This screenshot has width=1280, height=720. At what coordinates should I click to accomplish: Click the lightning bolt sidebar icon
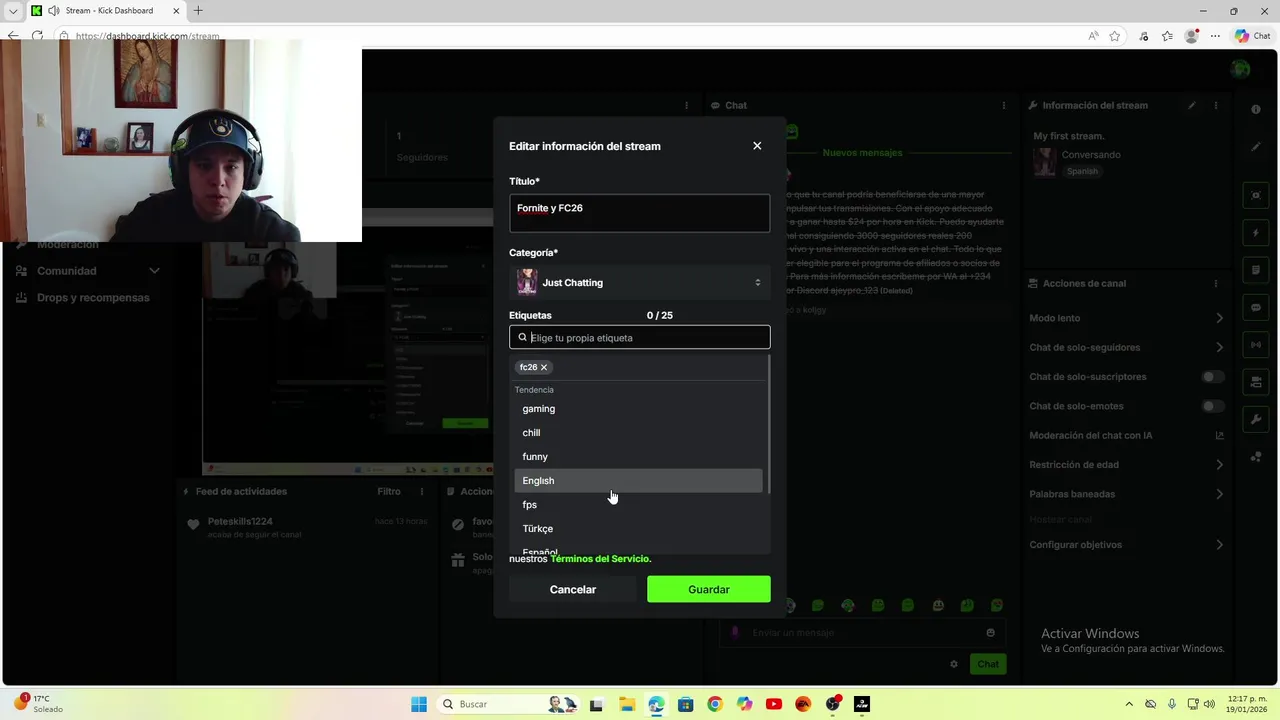pyautogui.click(x=1256, y=233)
